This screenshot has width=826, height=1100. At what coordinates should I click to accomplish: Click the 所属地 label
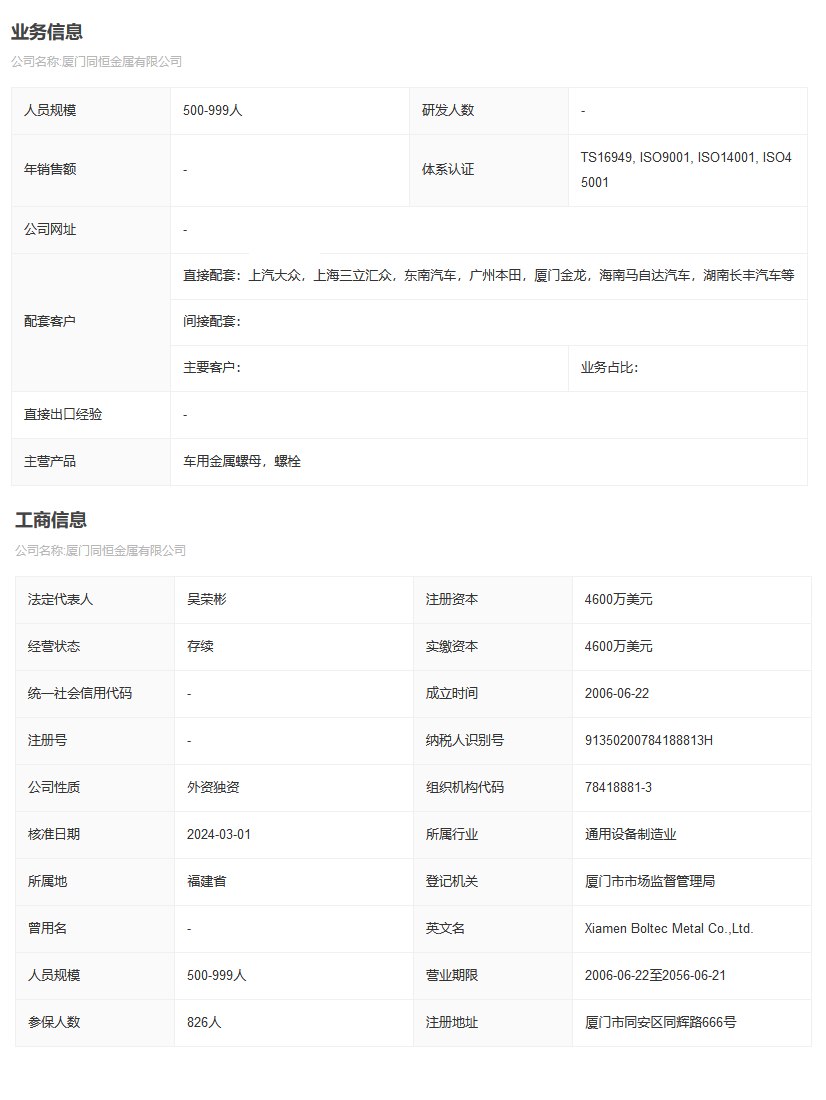tap(48, 882)
